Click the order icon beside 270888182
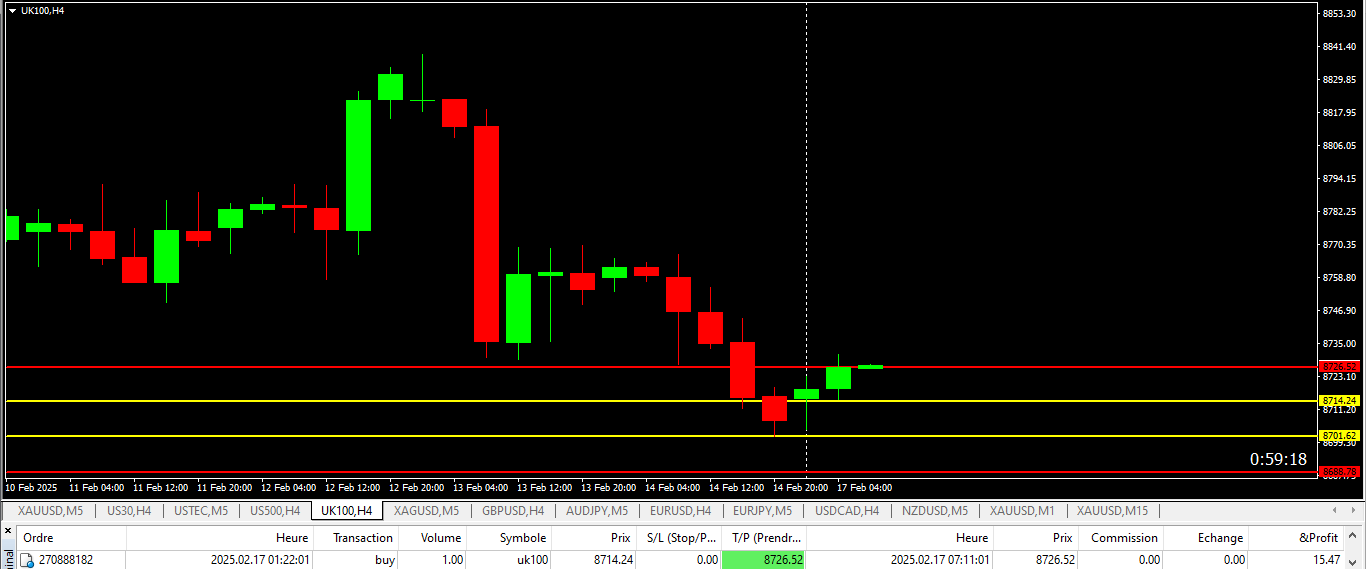 tap(27, 560)
